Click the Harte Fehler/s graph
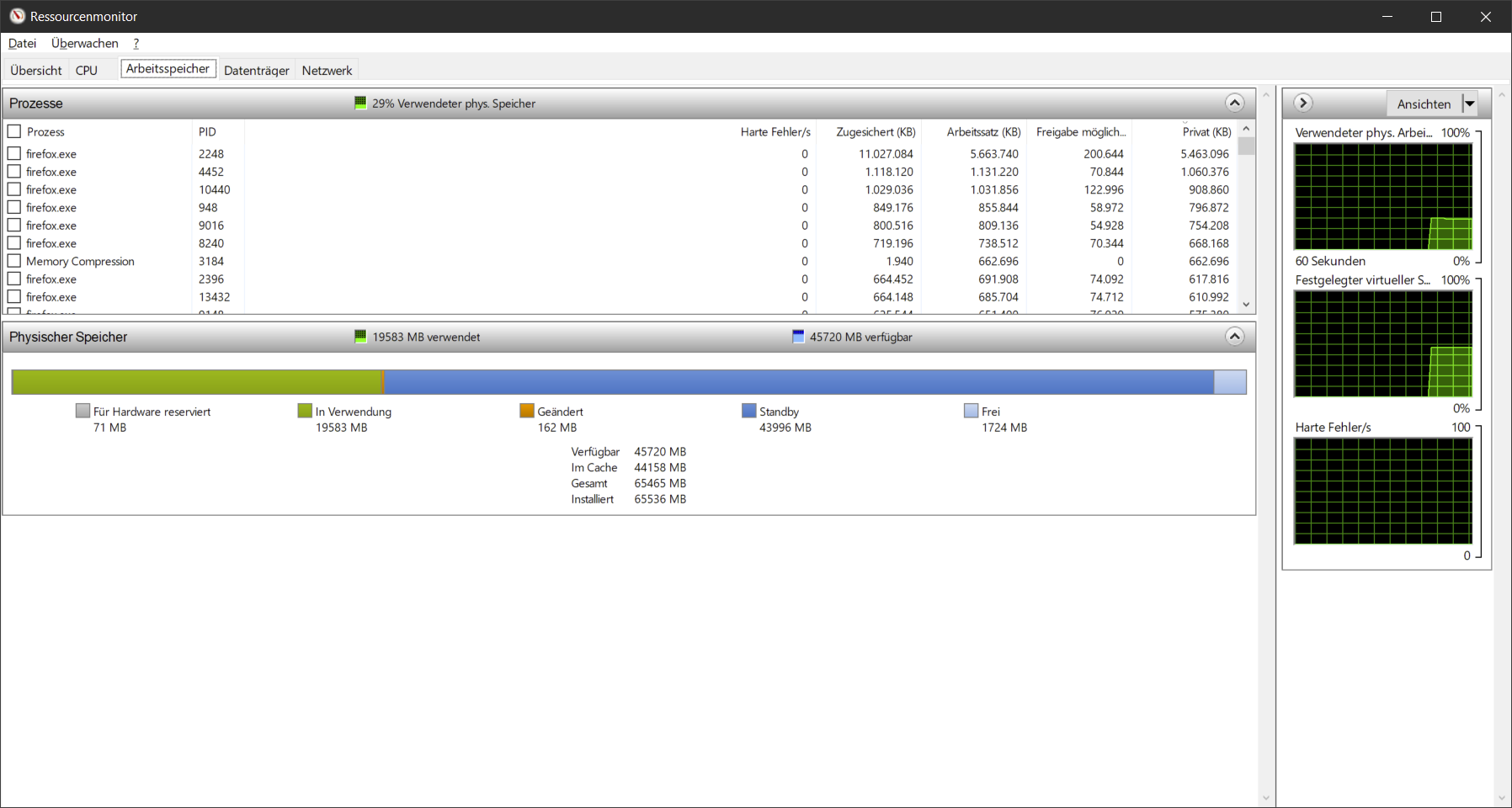This screenshot has width=1512, height=808. [x=1383, y=491]
